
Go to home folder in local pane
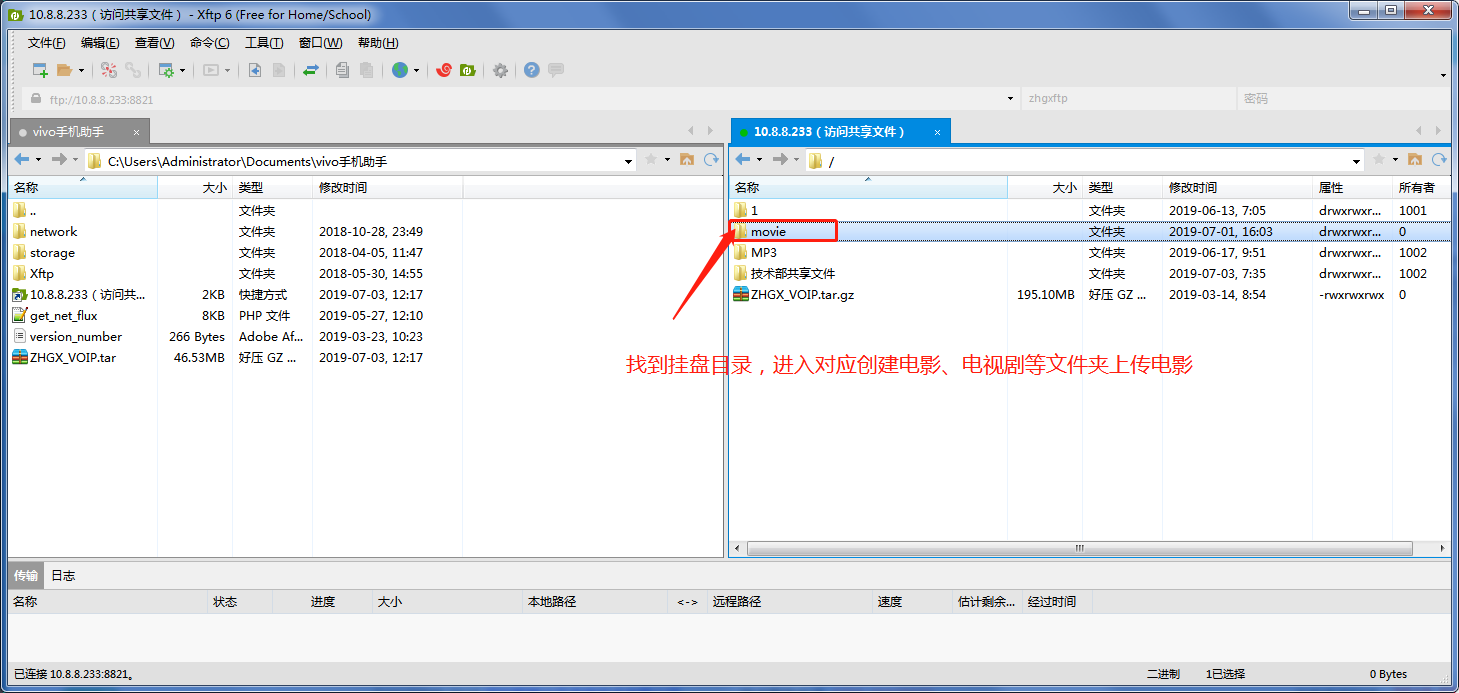(687, 160)
